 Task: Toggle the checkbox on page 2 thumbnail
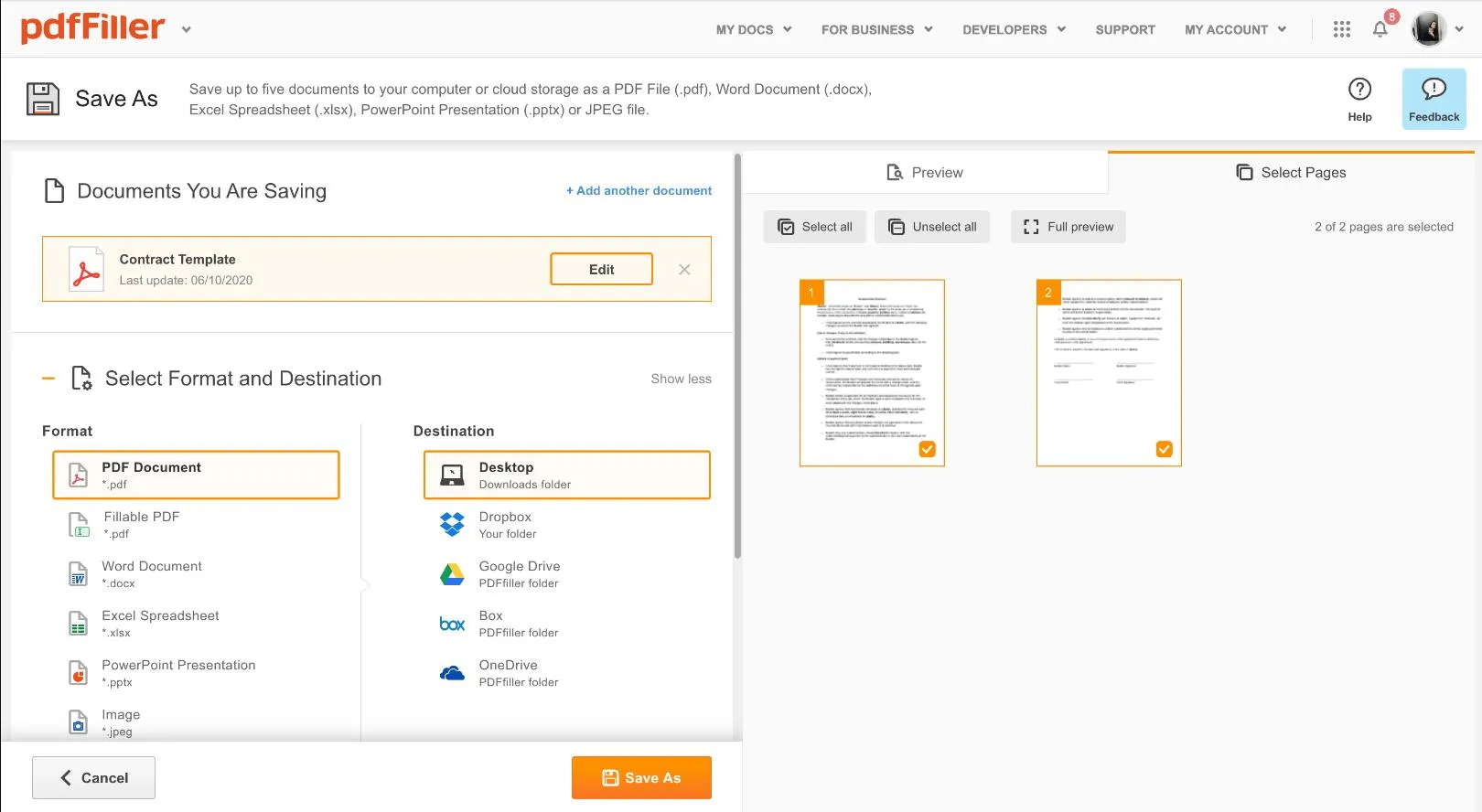point(1164,449)
